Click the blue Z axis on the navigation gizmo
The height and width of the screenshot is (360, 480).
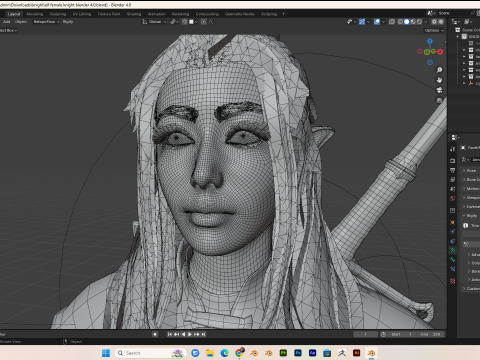point(430,41)
